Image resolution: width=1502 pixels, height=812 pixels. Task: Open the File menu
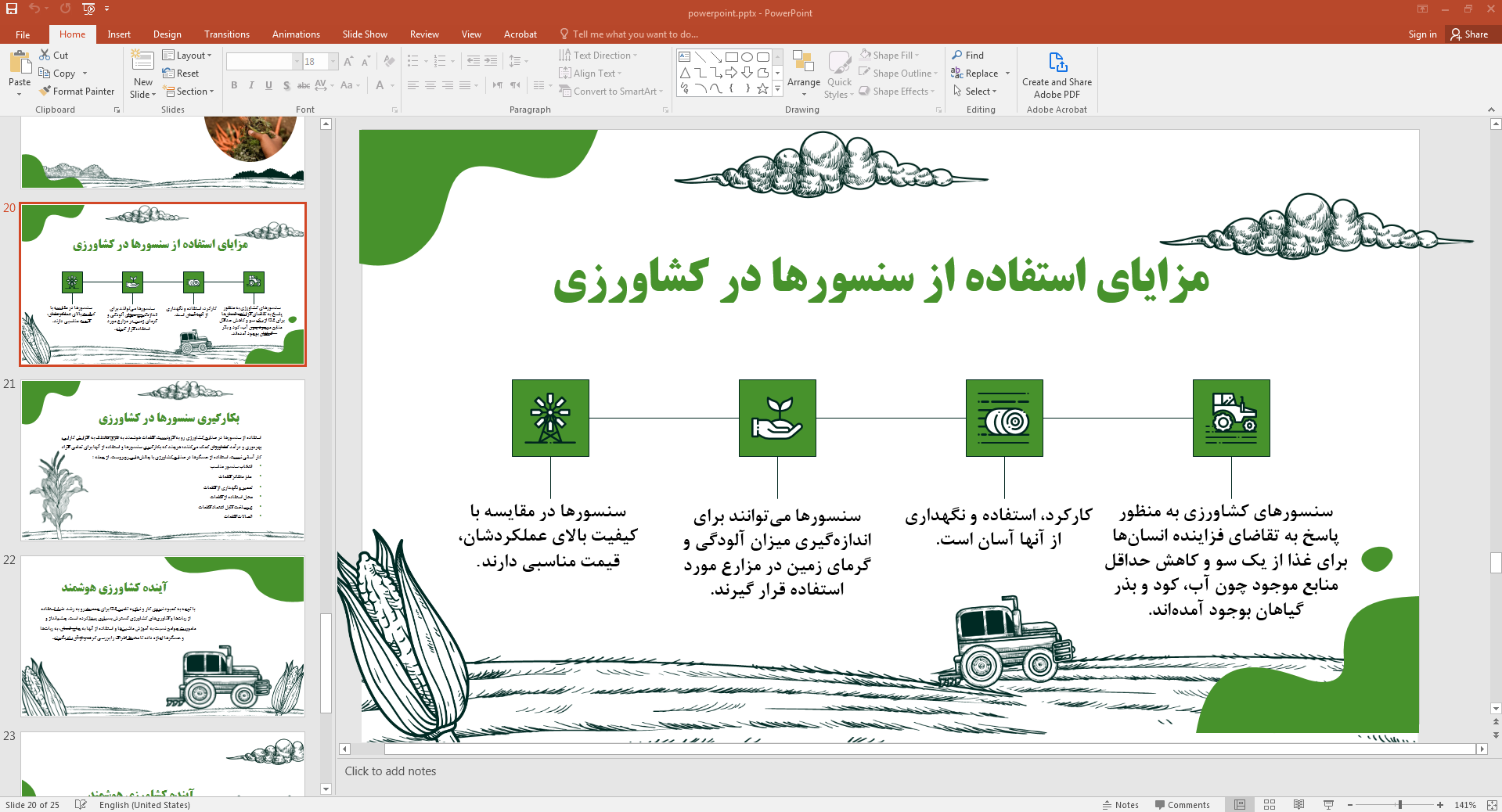23,34
